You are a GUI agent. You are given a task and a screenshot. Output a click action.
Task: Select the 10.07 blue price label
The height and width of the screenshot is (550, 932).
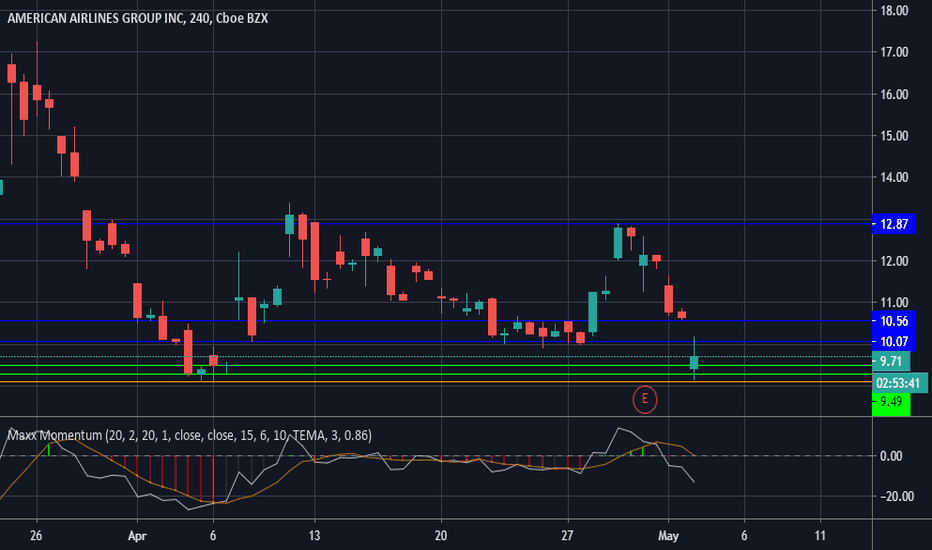tap(893, 341)
